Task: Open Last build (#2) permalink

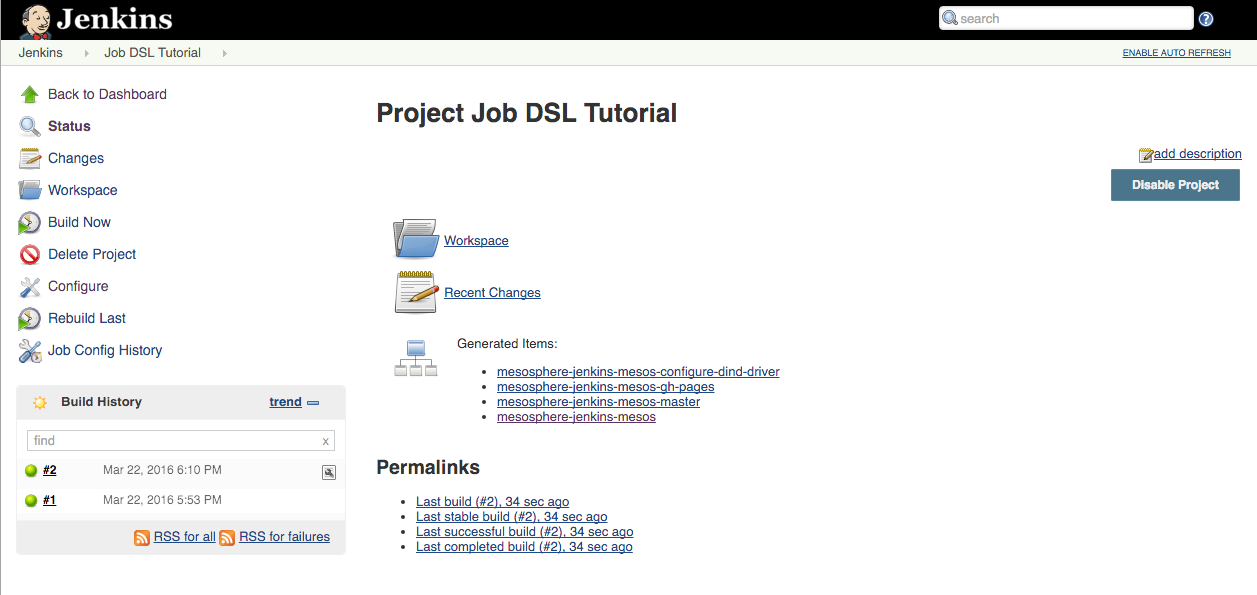Action: click(492, 502)
